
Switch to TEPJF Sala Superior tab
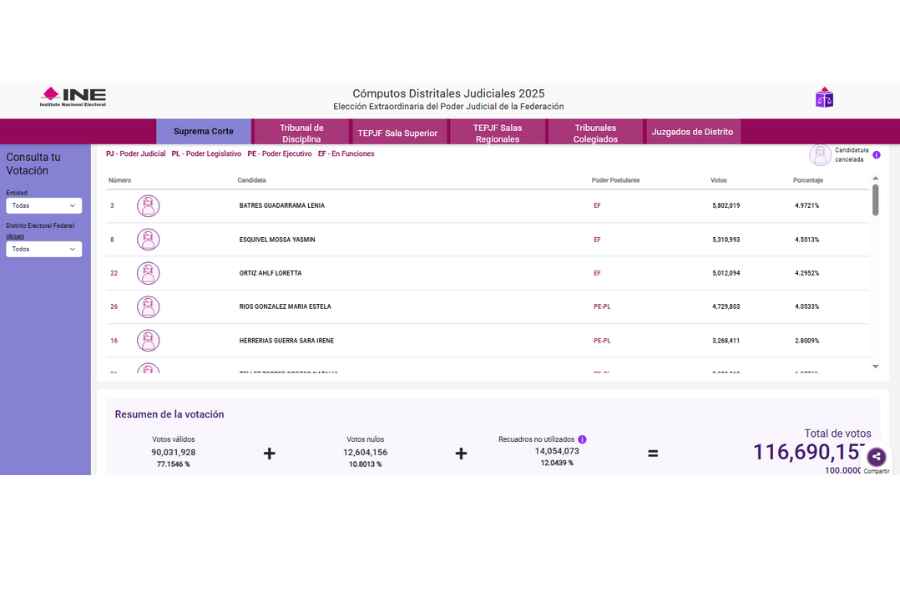coord(397,133)
